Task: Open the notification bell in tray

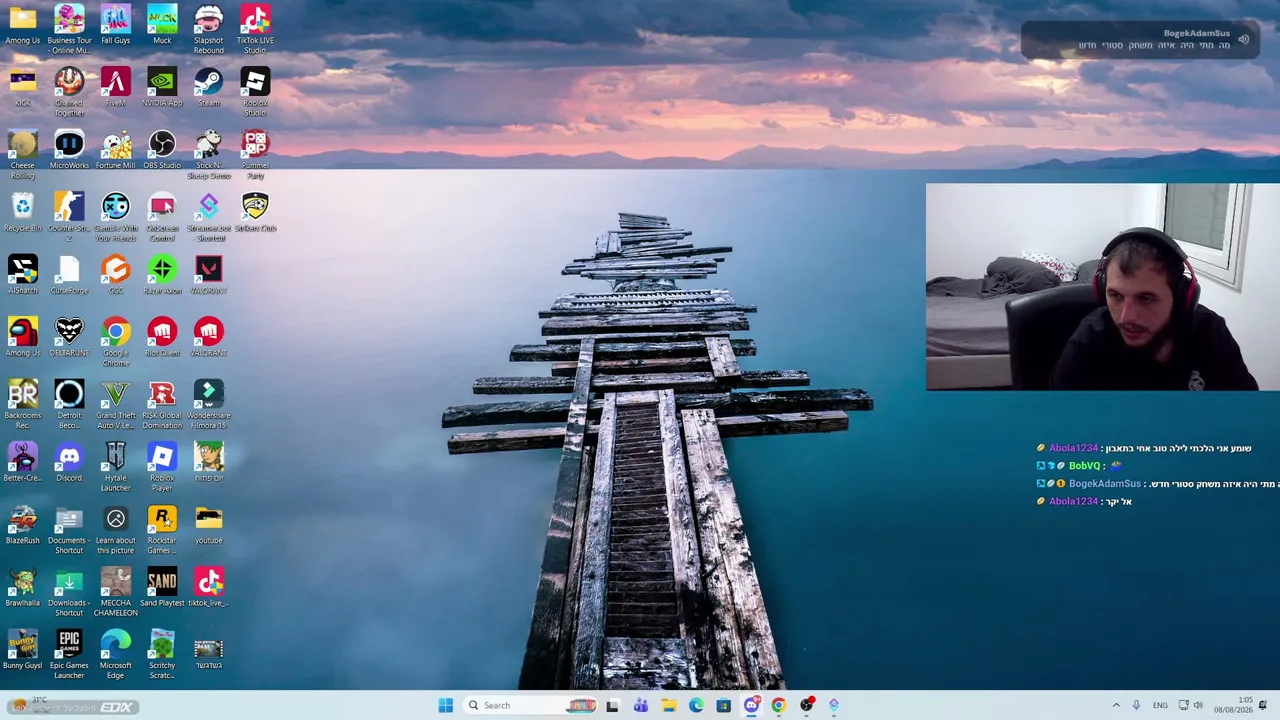Action: click(x=1262, y=705)
